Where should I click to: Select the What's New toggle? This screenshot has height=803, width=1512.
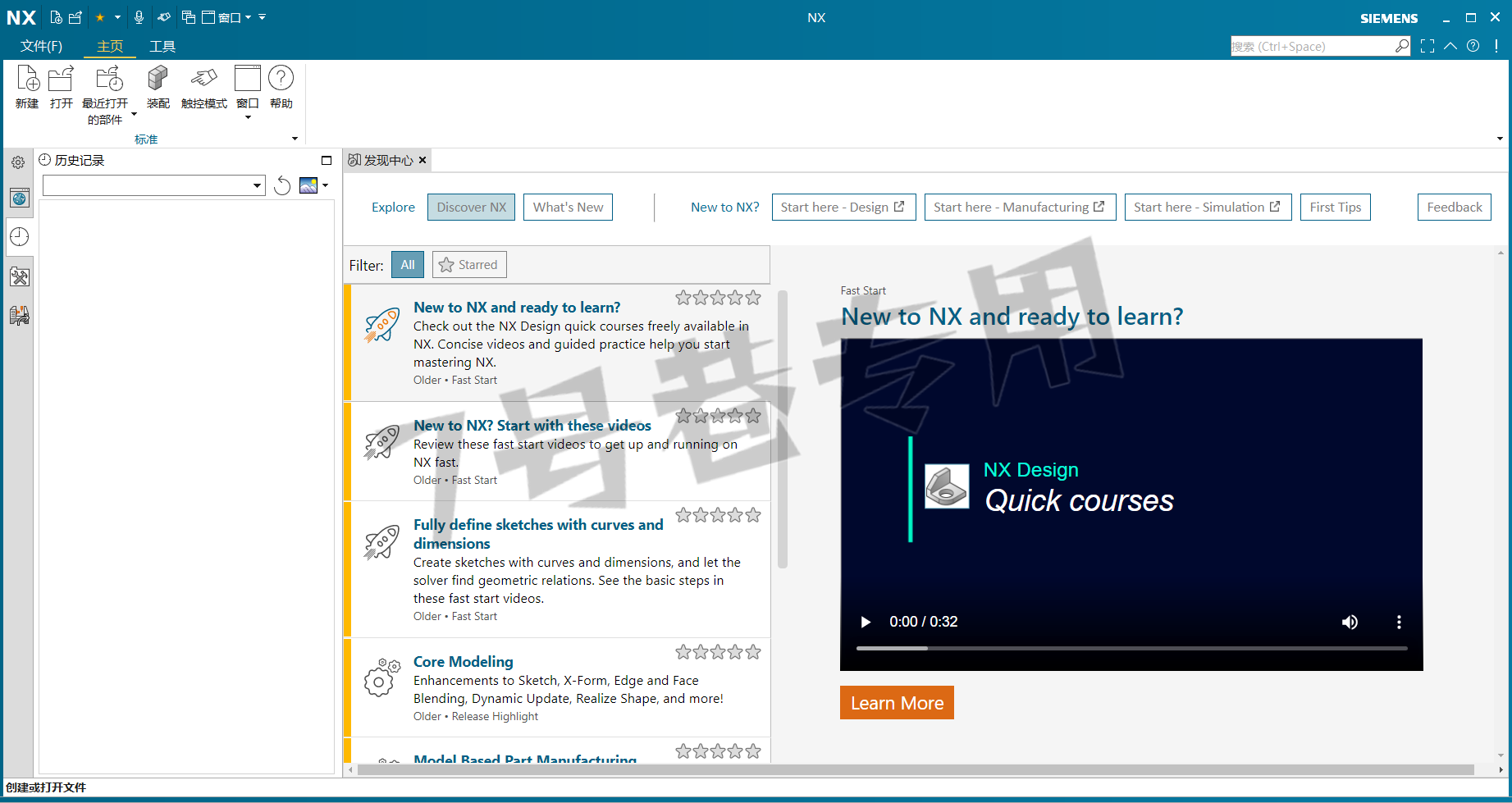[568, 208]
